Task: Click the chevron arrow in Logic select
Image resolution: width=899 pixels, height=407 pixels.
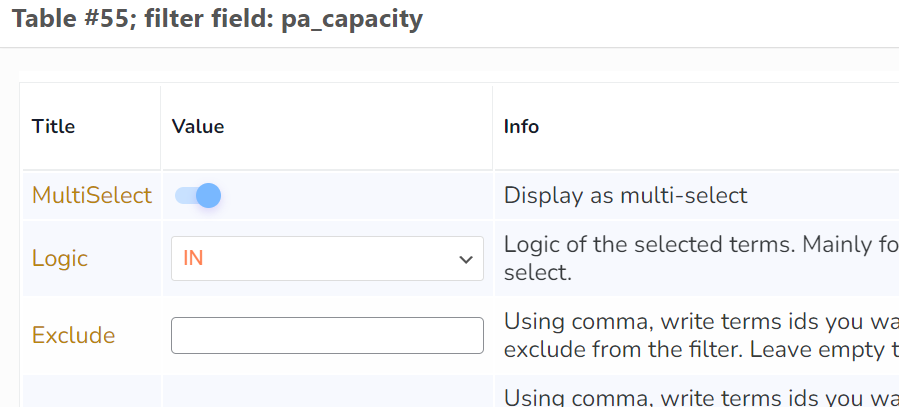Action: pos(466,259)
